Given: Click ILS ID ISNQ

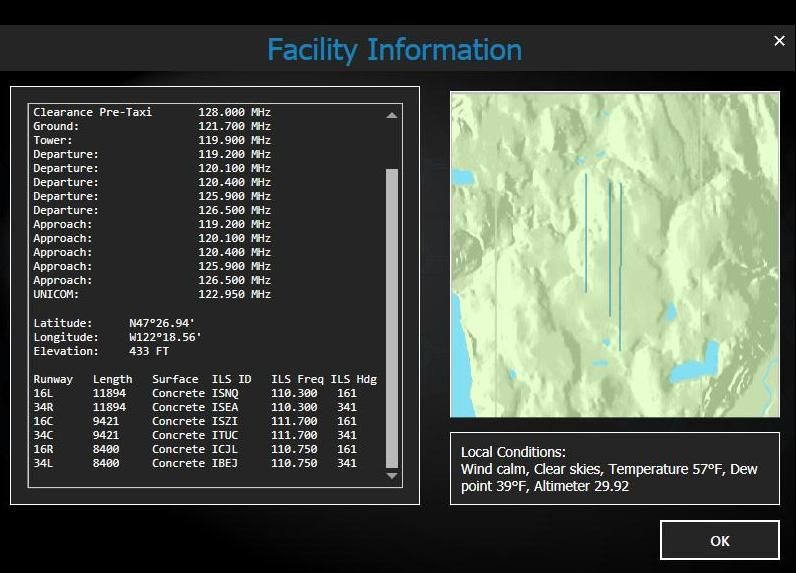Looking at the screenshot, I should [224, 393].
